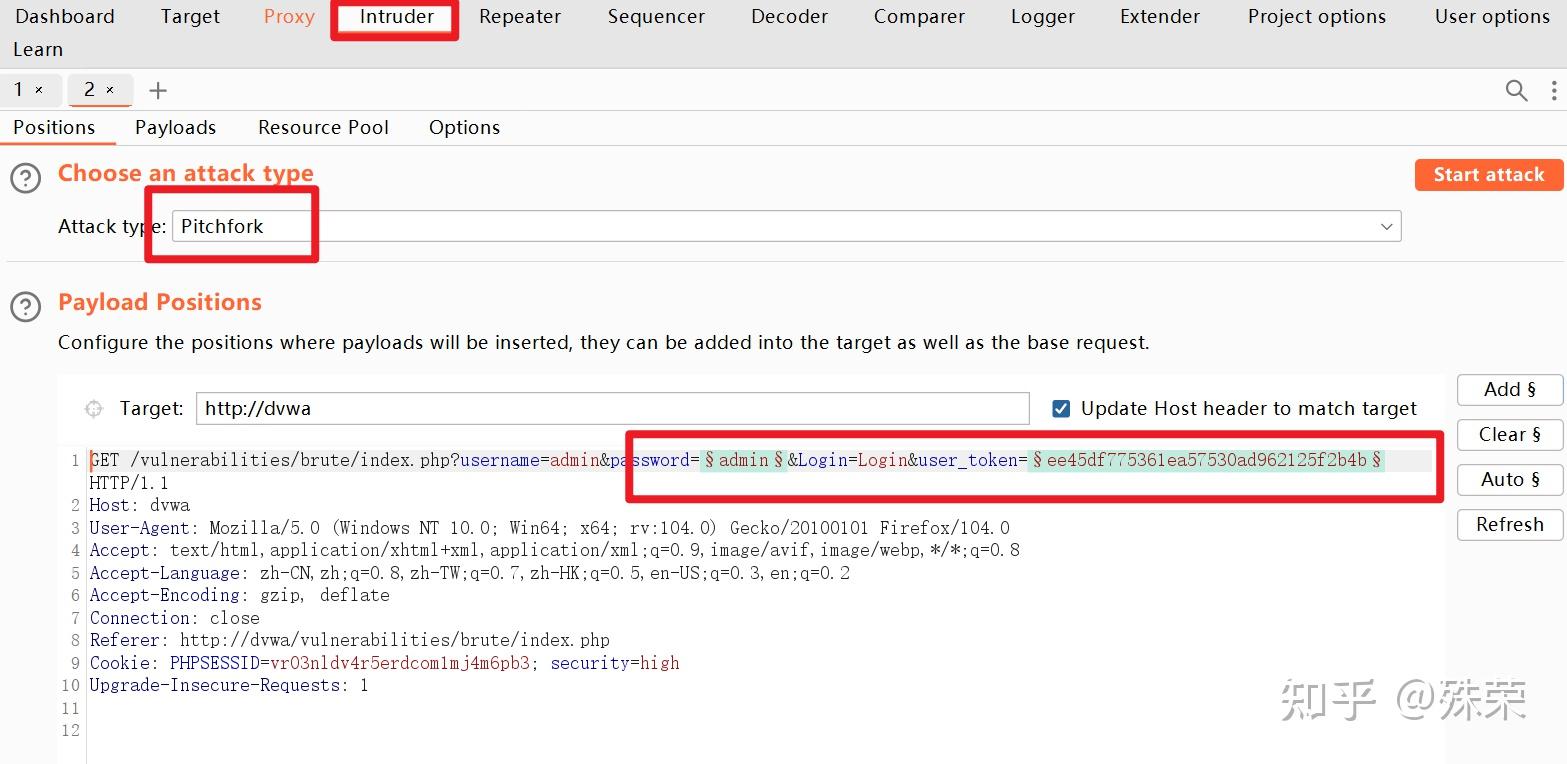Click the Referer header line
The height and width of the screenshot is (764, 1567).
(350, 640)
